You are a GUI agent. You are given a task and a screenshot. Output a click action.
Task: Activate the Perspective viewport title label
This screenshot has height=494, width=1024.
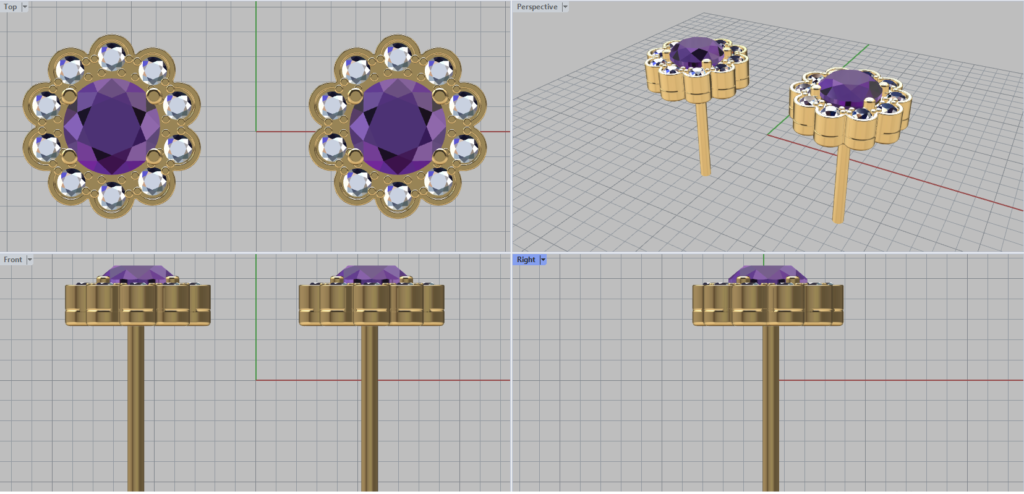point(537,7)
